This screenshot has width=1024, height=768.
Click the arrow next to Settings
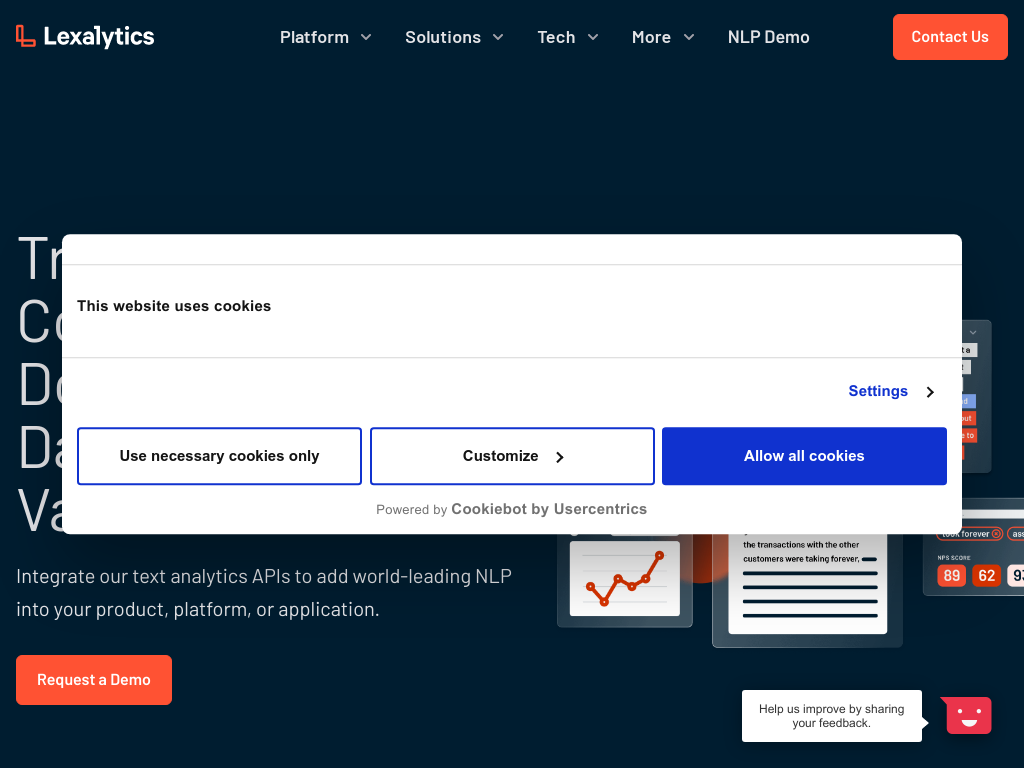pos(931,392)
